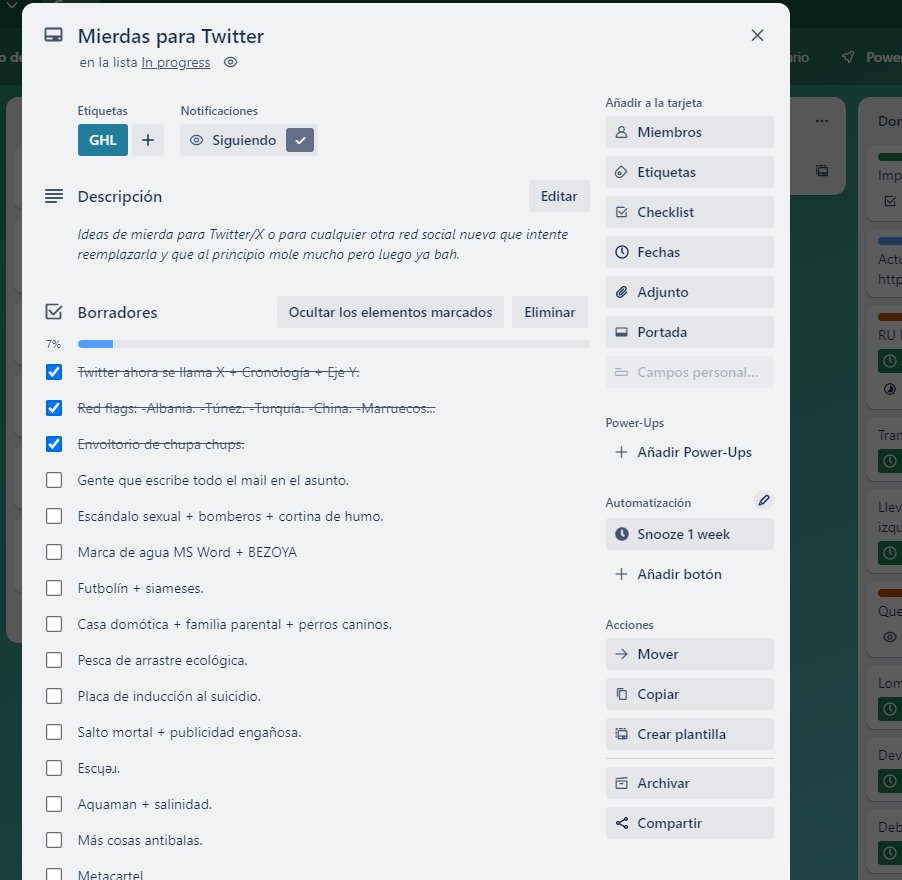Close the Mierdas para Twitter card dialog
This screenshot has height=880, width=902.
(757, 36)
